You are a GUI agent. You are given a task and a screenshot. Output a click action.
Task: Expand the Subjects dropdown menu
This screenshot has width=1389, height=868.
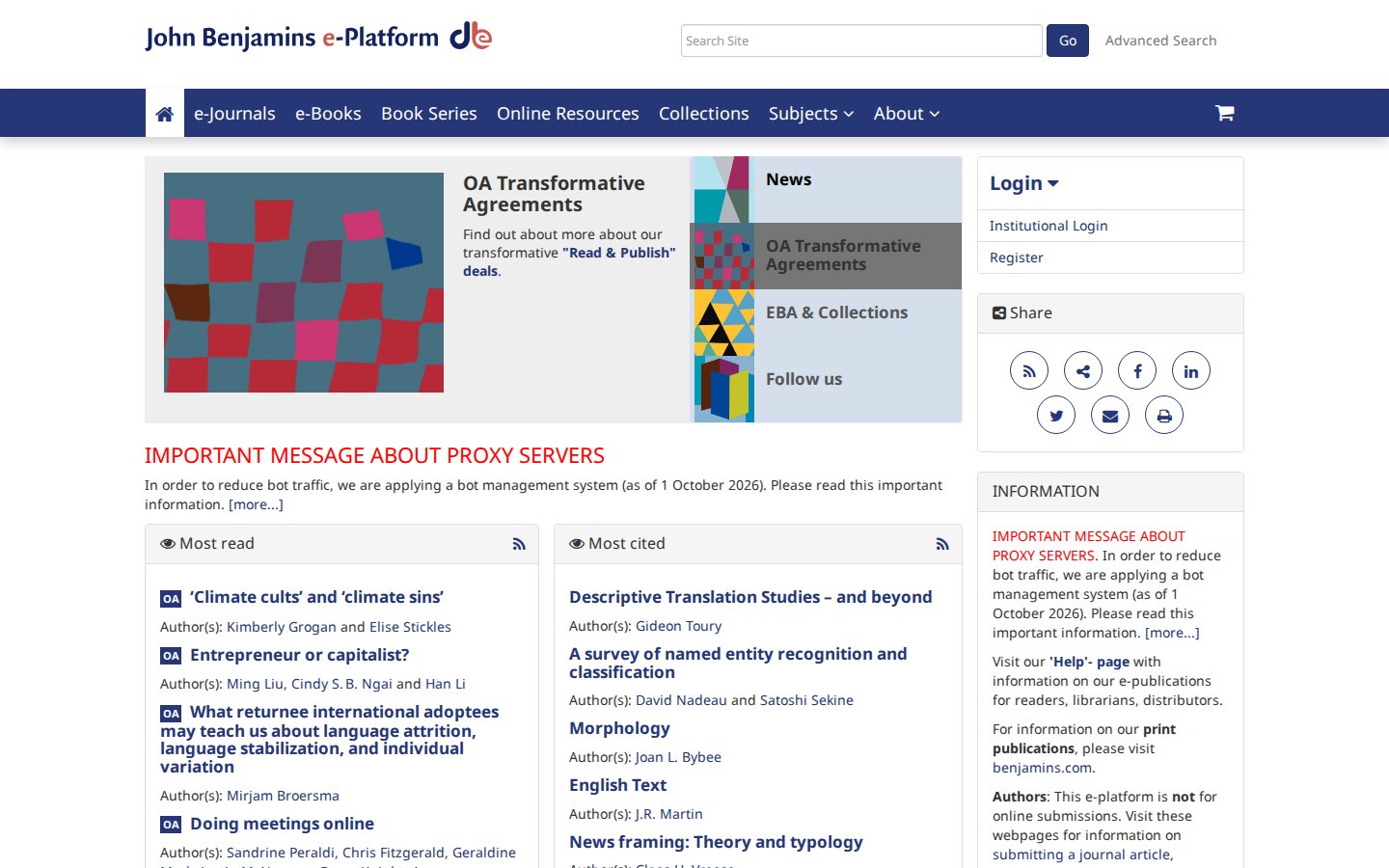(x=811, y=114)
